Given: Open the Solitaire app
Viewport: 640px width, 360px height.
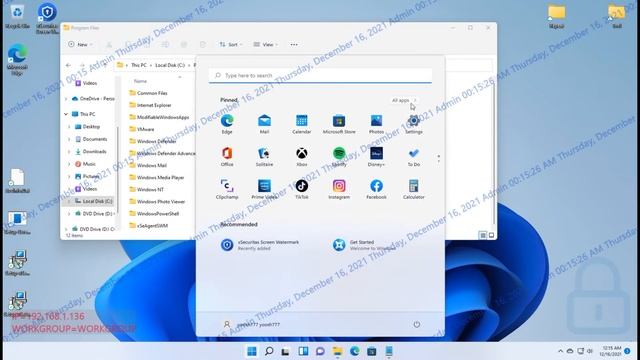Looking at the screenshot, I should tap(264, 157).
